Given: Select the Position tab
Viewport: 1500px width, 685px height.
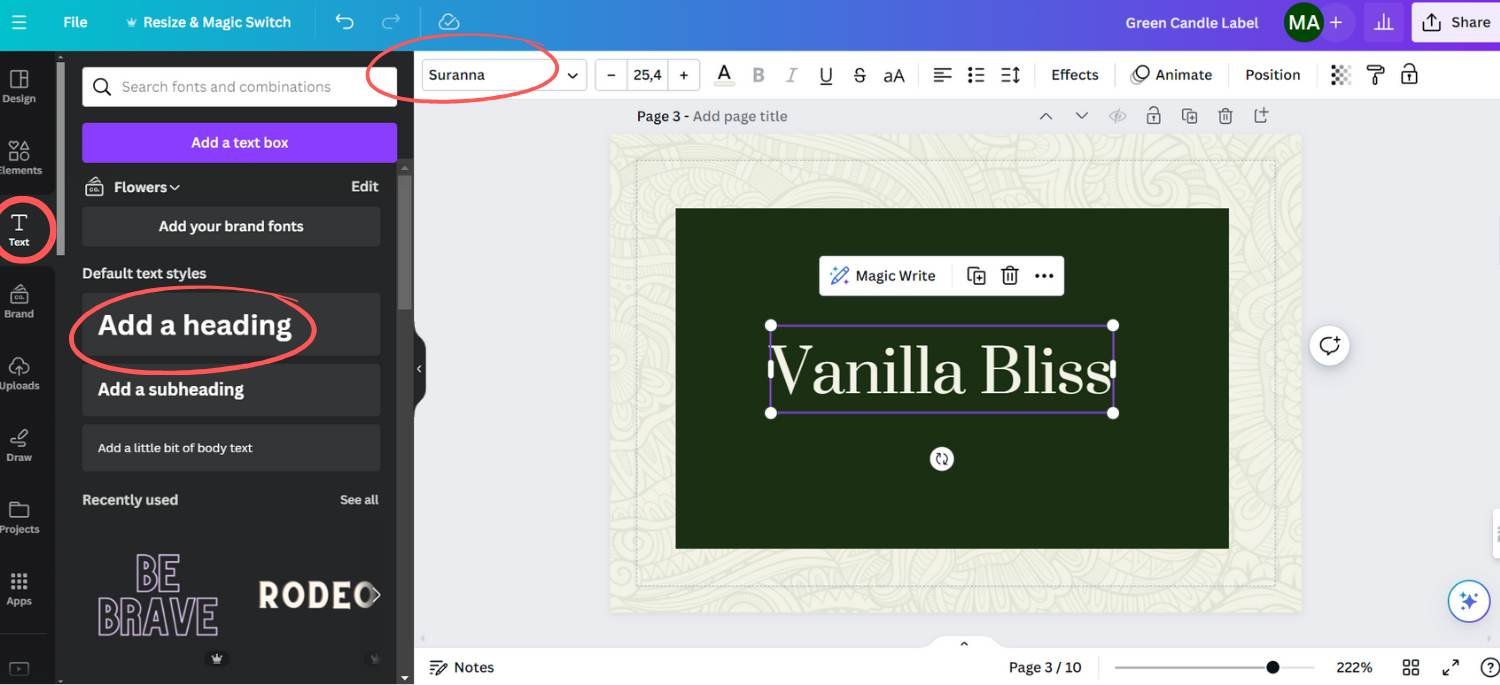Looking at the screenshot, I should 1272,74.
